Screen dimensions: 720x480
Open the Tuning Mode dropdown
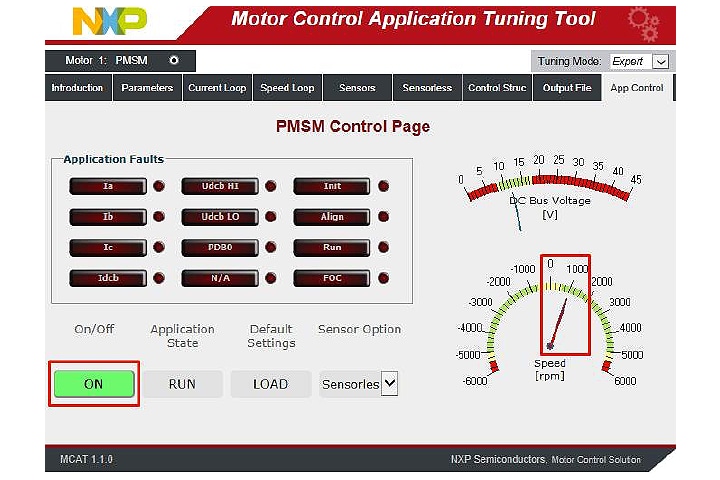point(659,61)
